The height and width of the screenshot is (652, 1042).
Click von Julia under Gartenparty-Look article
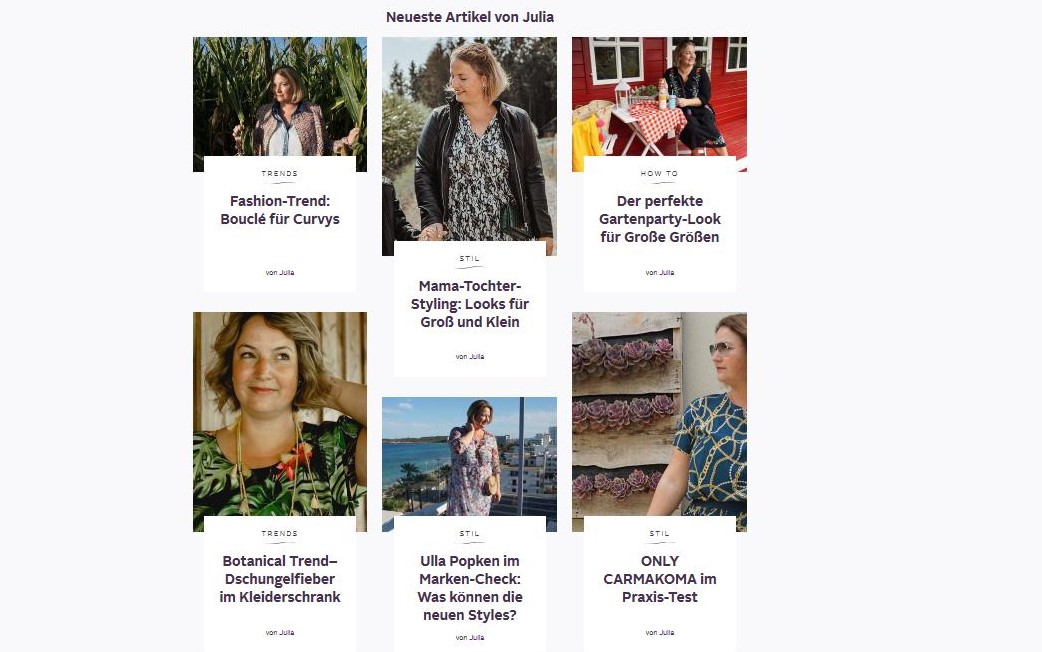660,272
